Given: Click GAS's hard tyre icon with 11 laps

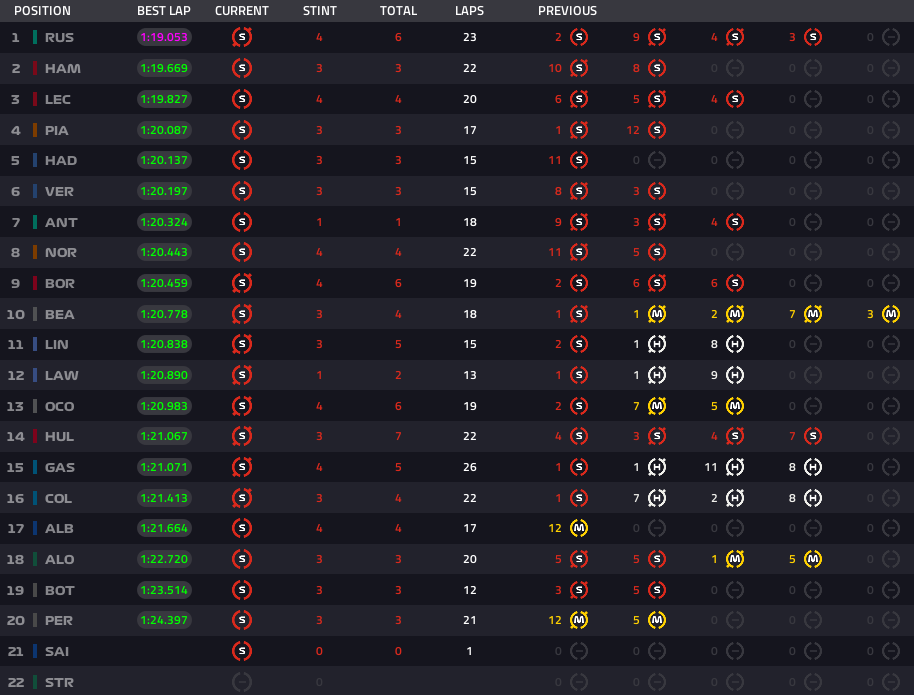Looking at the screenshot, I should 734,467.
